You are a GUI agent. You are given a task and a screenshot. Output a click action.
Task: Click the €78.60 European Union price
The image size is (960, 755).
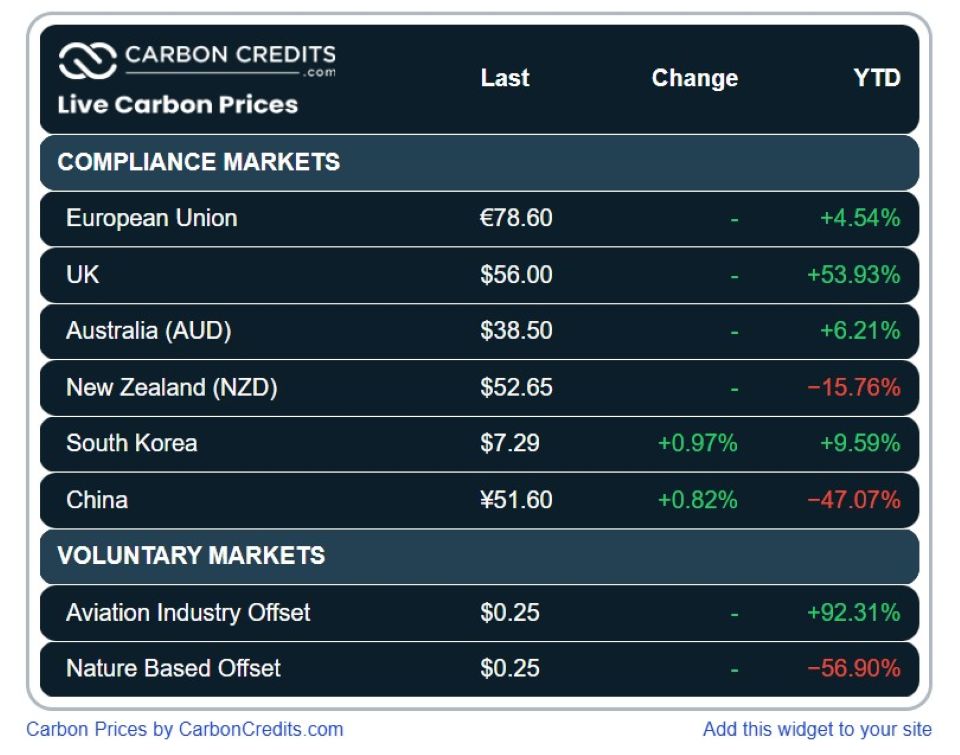516,218
